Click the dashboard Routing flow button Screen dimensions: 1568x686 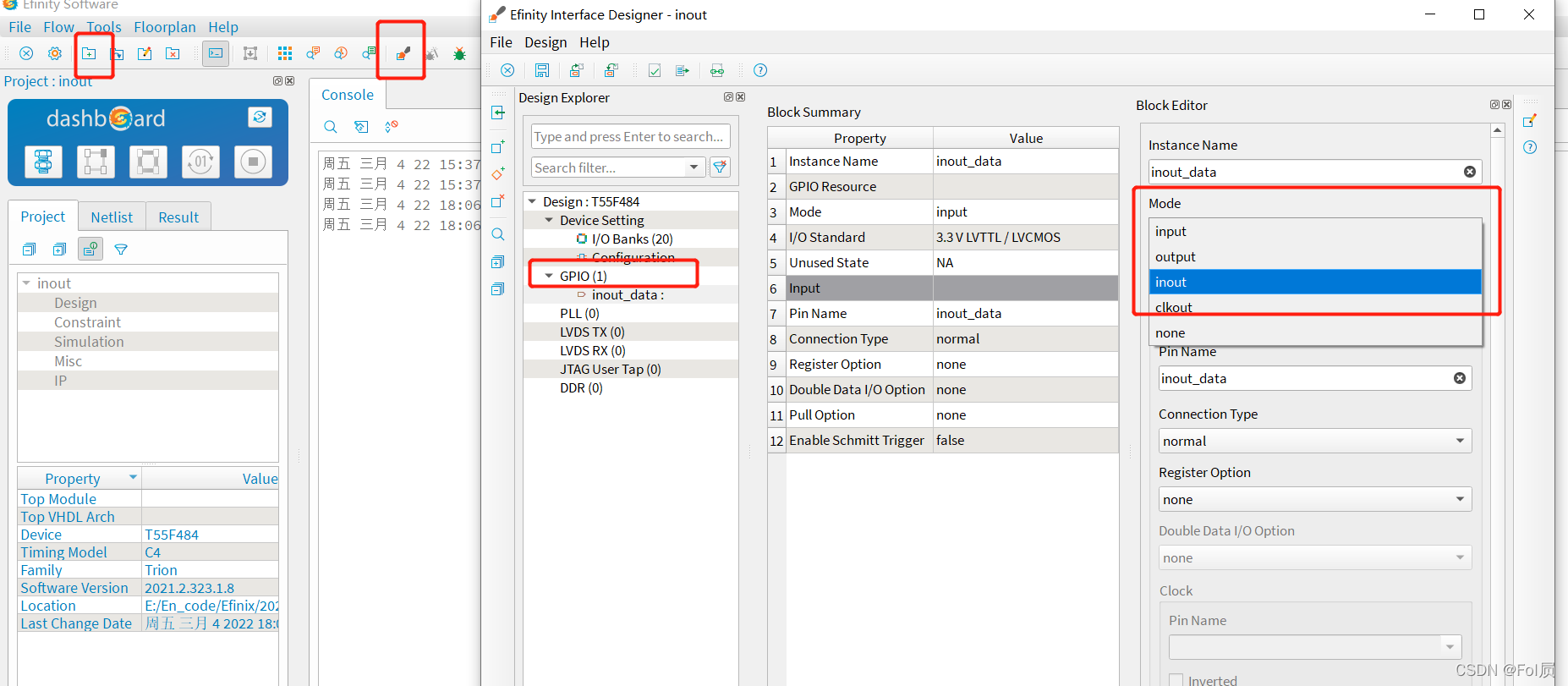click(148, 161)
